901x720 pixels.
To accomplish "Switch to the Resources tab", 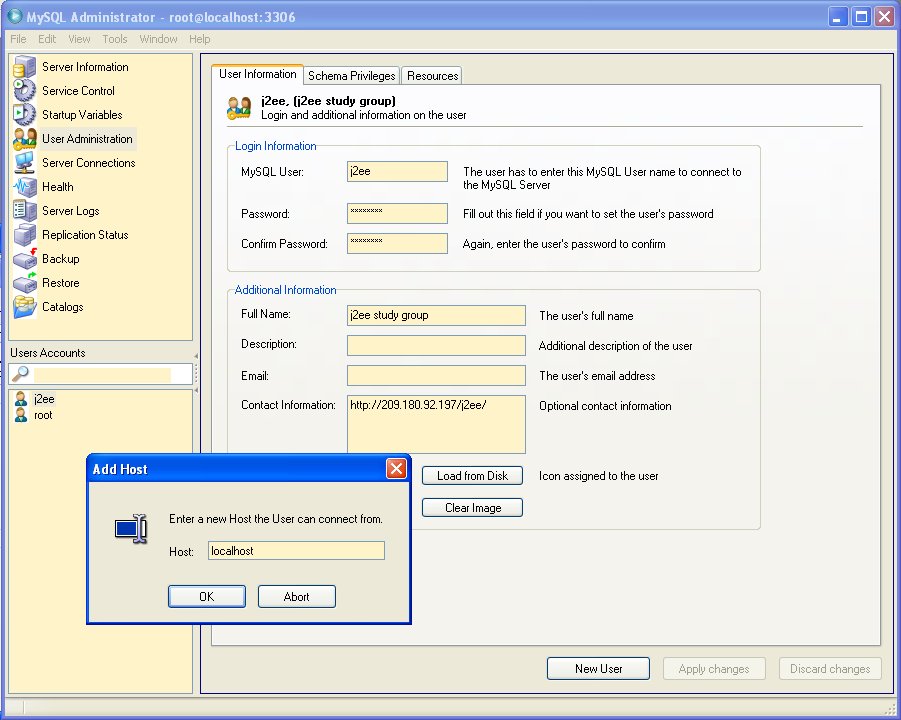I will coord(432,76).
